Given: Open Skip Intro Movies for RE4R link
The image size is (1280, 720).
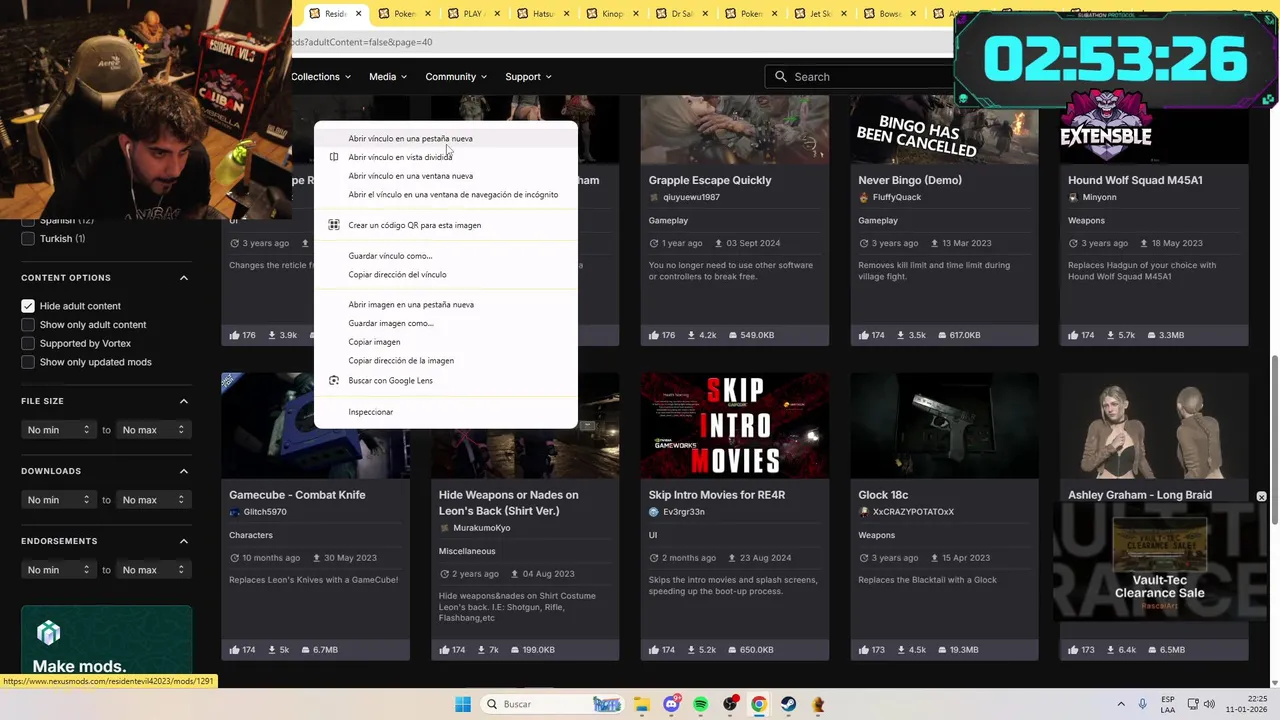Looking at the screenshot, I should (x=717, y=495).
